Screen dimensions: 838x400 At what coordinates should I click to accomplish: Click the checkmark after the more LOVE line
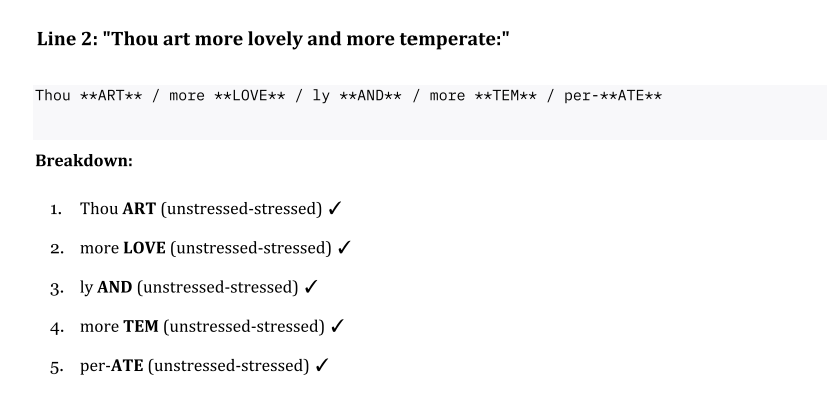tap(345, 247)
